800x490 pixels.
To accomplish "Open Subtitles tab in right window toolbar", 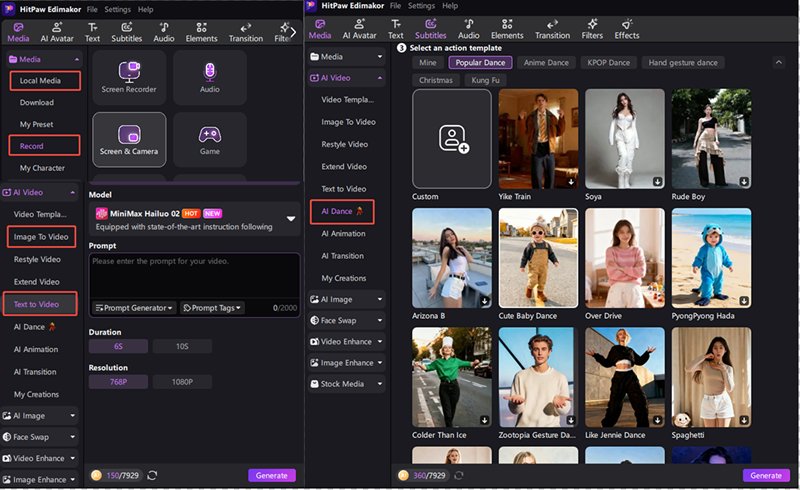I will (430, 29).
